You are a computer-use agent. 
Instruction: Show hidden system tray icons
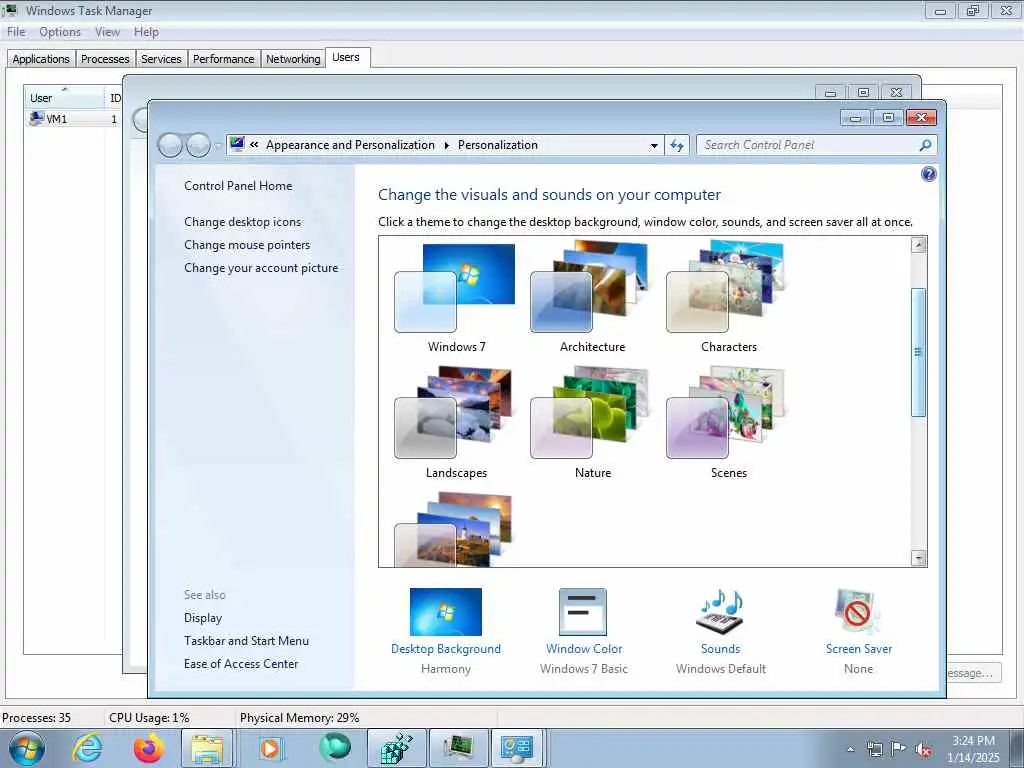click(x=850, y=749)
